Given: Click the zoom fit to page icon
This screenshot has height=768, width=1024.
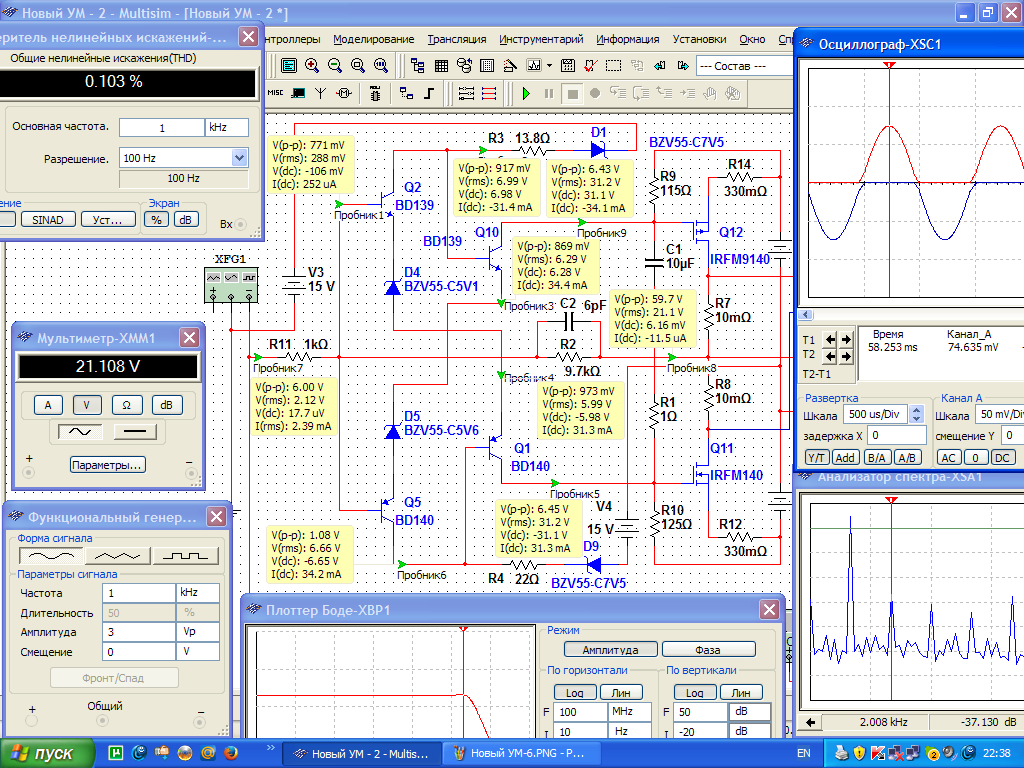Looking at the screenshot, I should [x=381, y=66].
